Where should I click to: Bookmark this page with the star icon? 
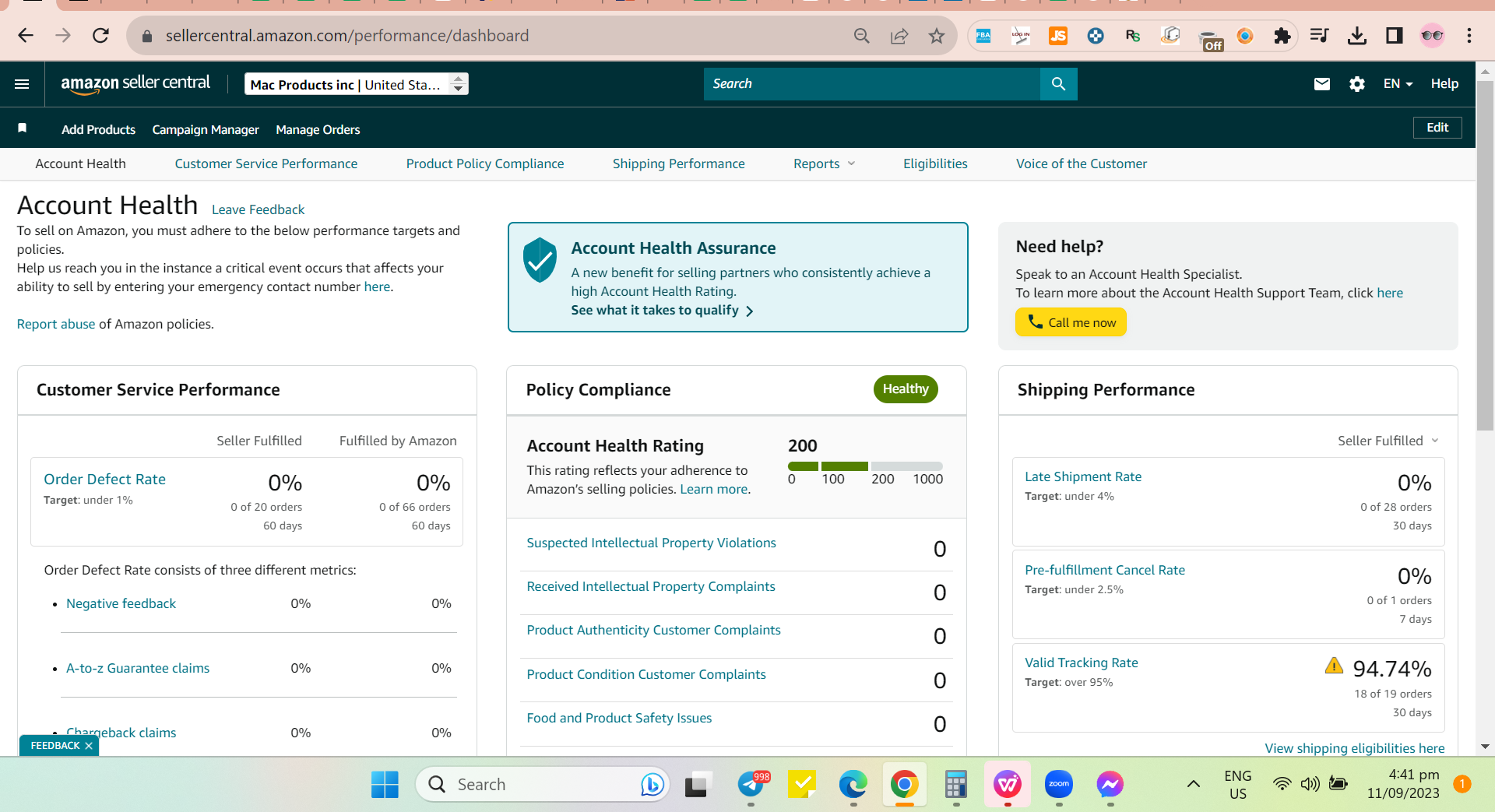936,36
